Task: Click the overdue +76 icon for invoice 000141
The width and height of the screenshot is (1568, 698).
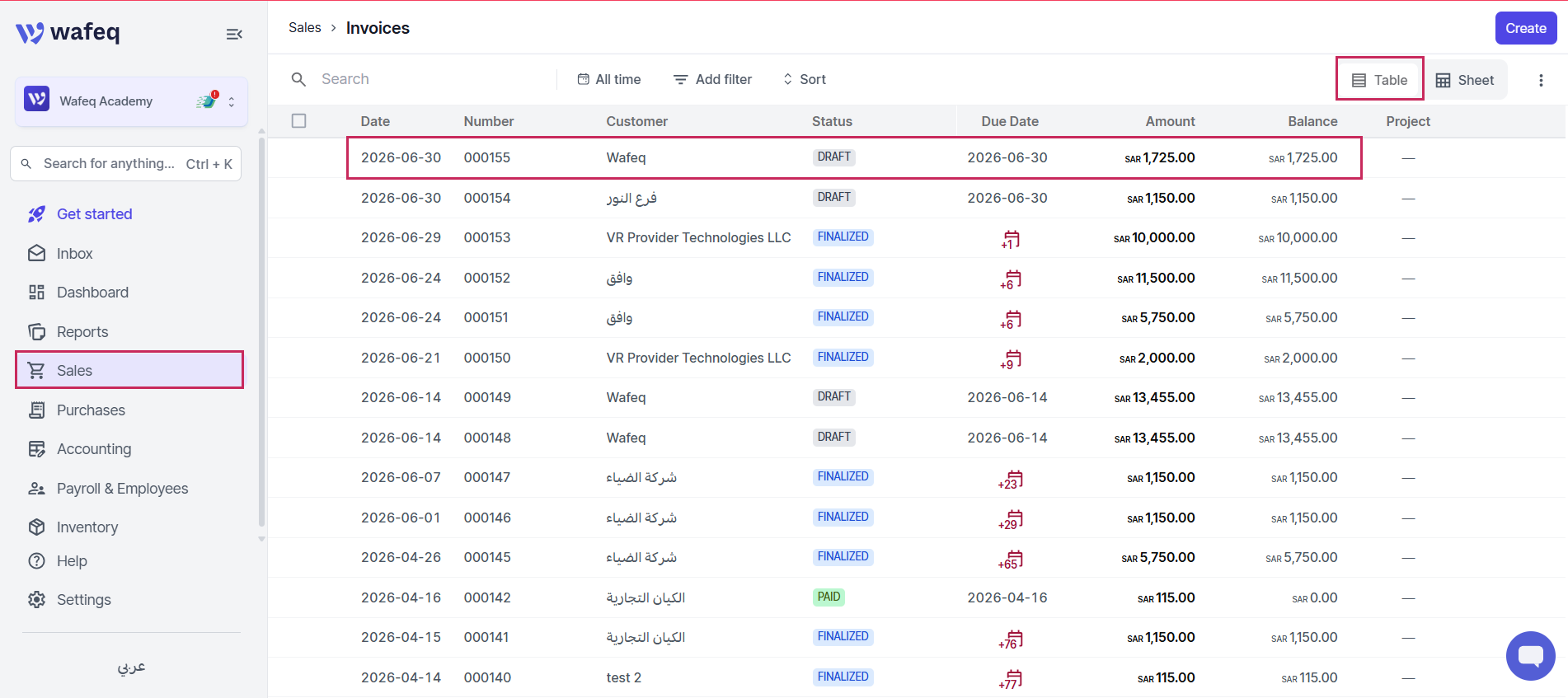Action: [1011, 639]
